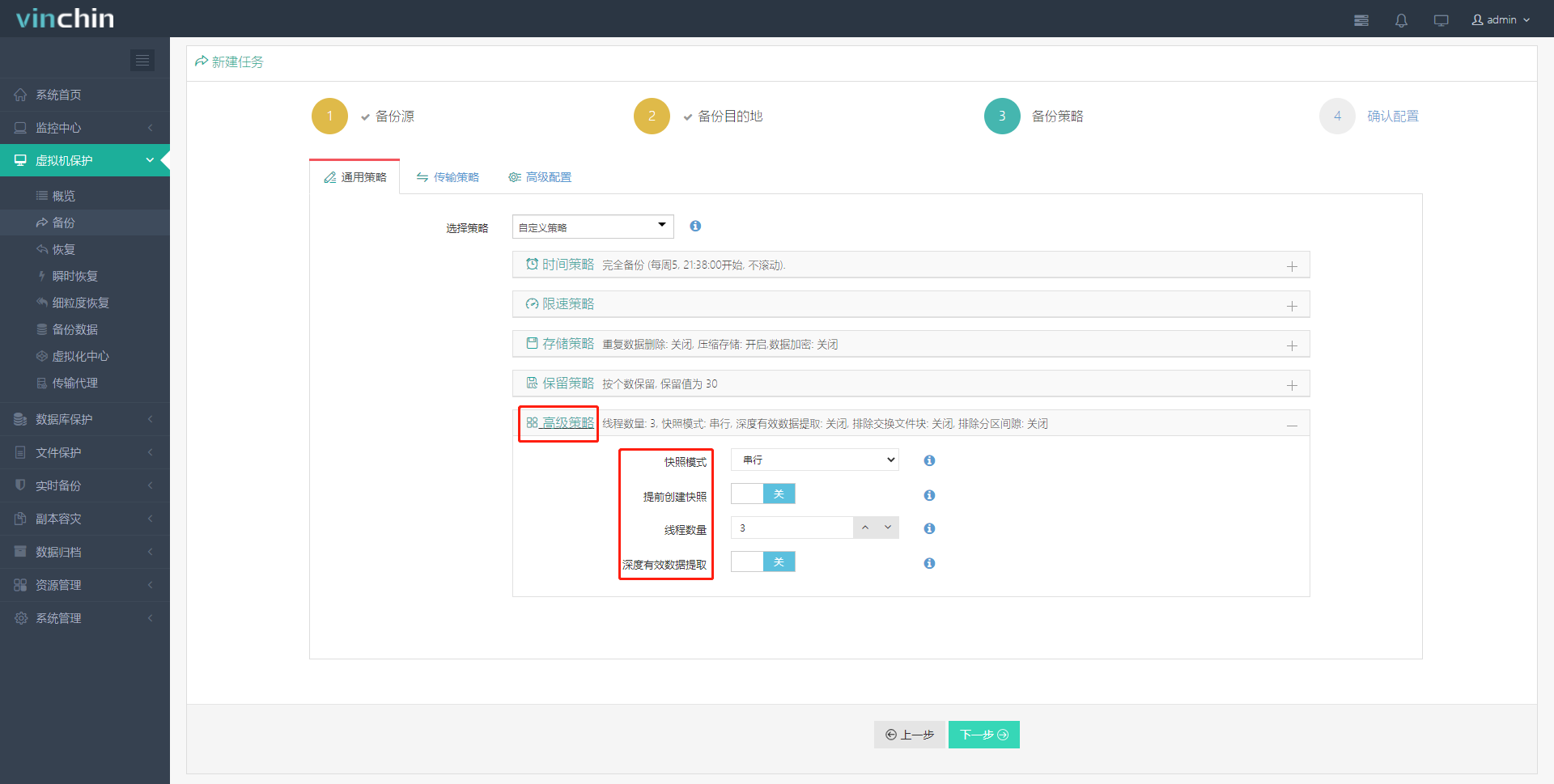The width and height of the screenshot is (1554, 784).
Task: Expand 限速策略 with plus icon
Action: (x=1292, y=306)
